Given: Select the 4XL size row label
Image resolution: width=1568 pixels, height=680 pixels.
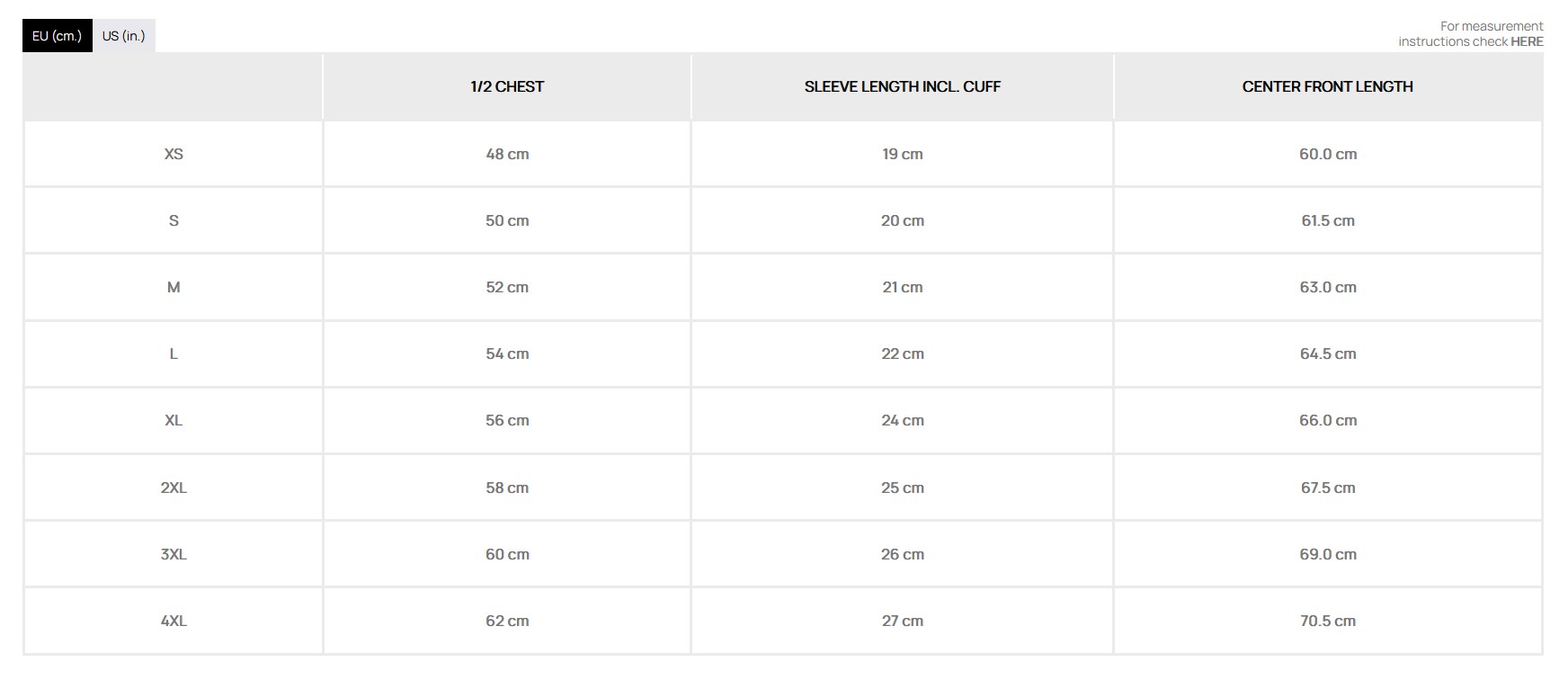Looking at the screenshot, I should click(x=174, y=621).
